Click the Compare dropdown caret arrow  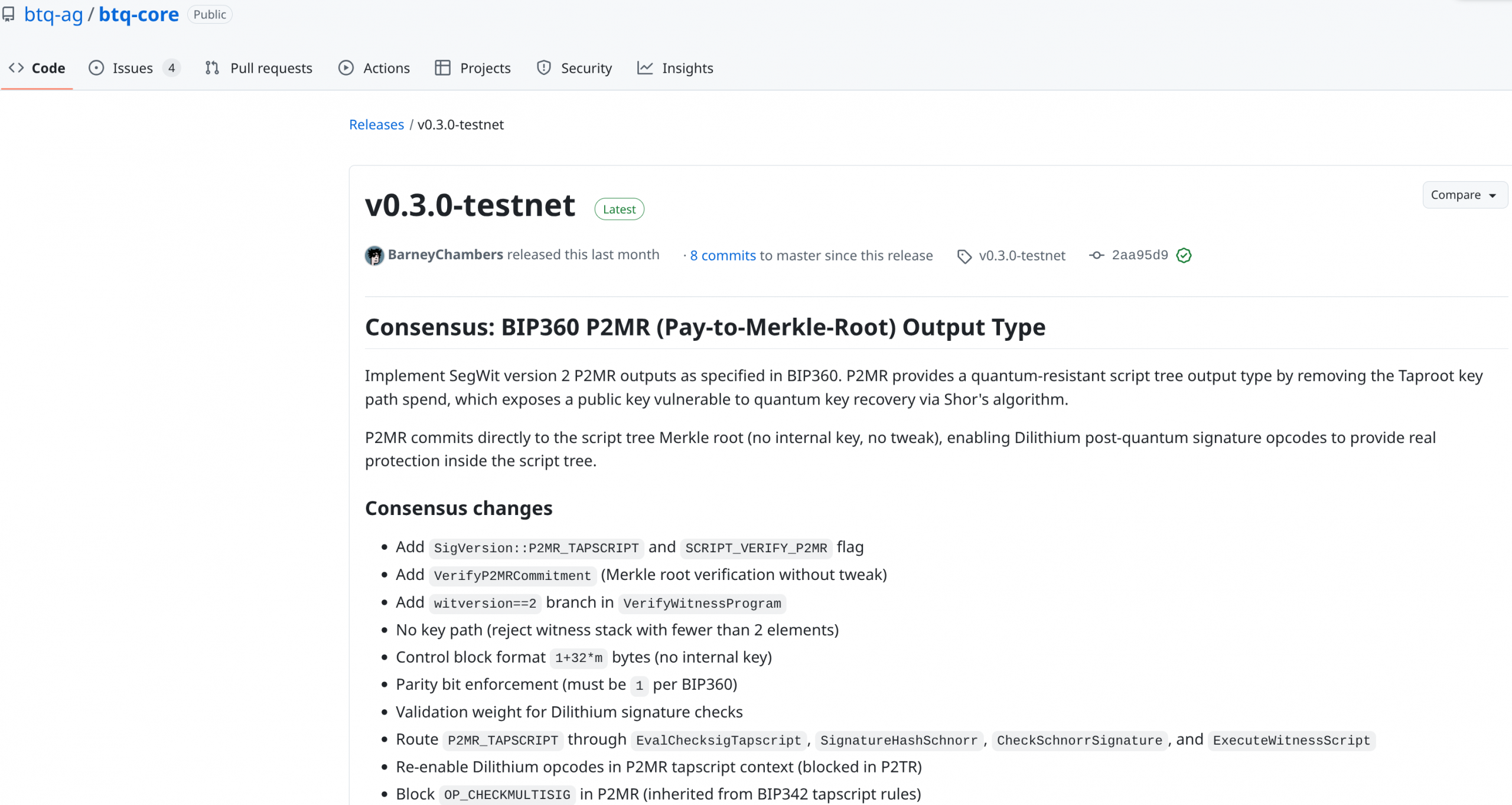tap(1493, 195)
